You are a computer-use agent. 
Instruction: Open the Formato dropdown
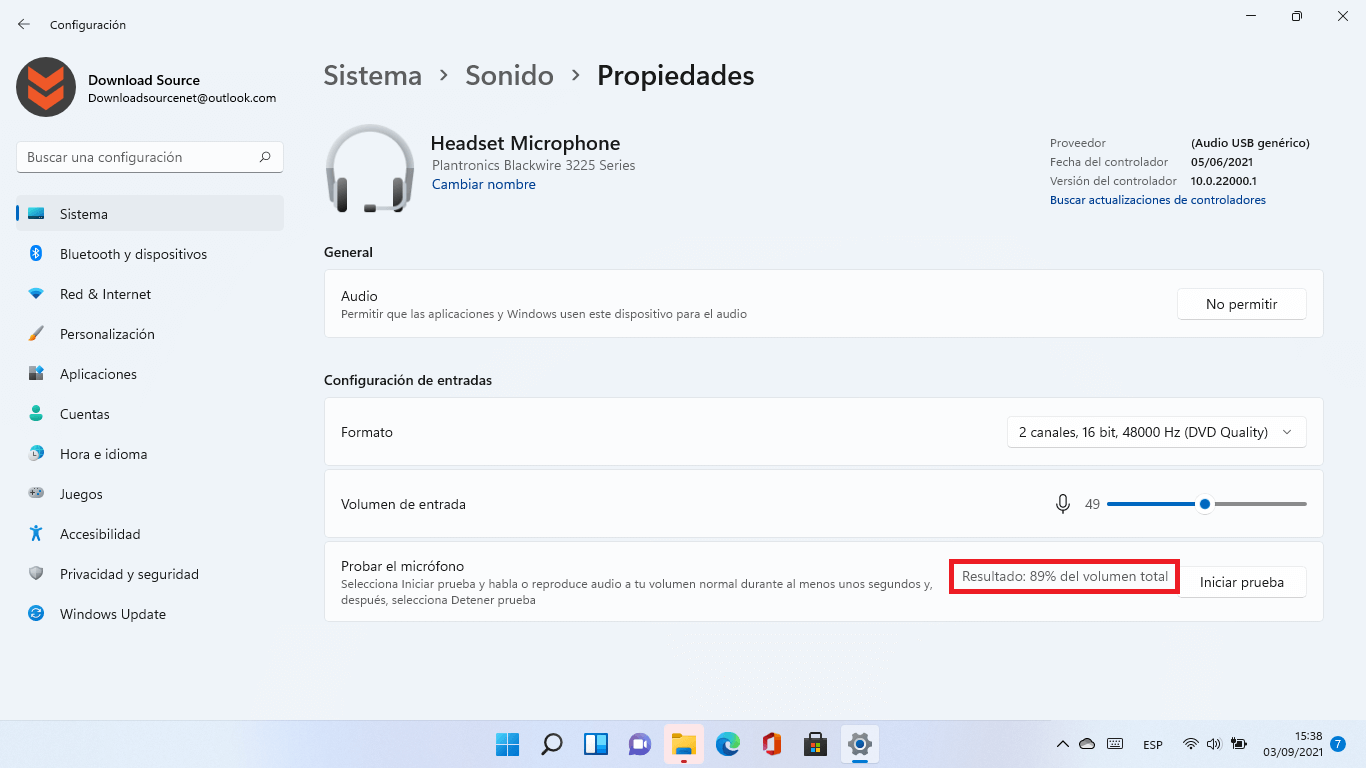point(1156,432)
